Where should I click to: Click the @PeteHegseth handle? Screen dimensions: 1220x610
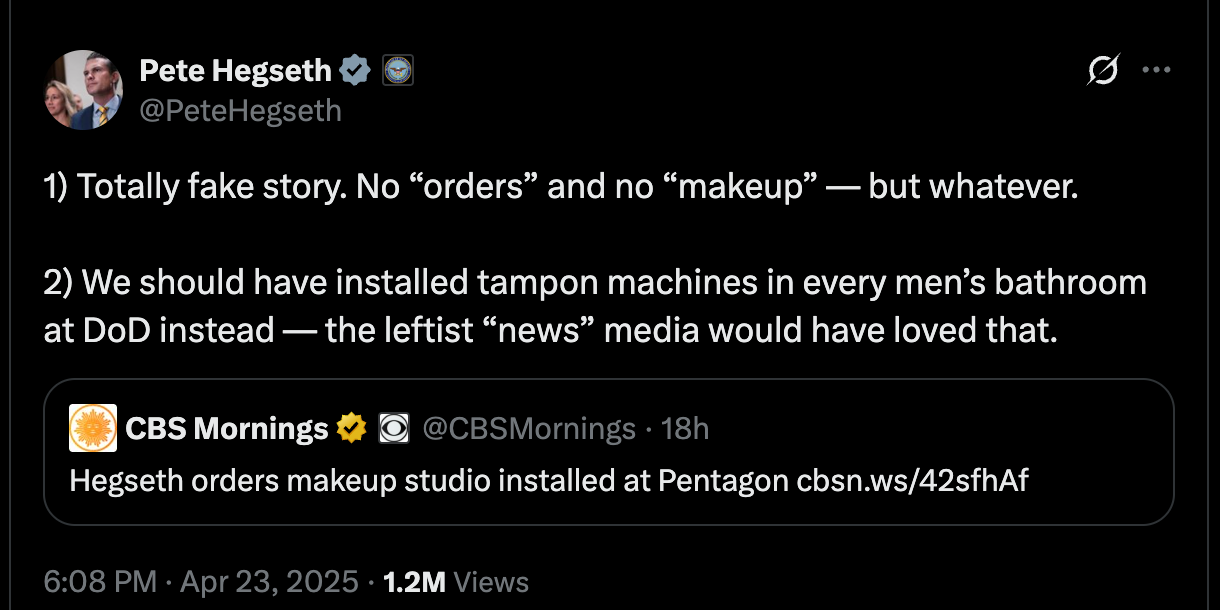point(240,110)
